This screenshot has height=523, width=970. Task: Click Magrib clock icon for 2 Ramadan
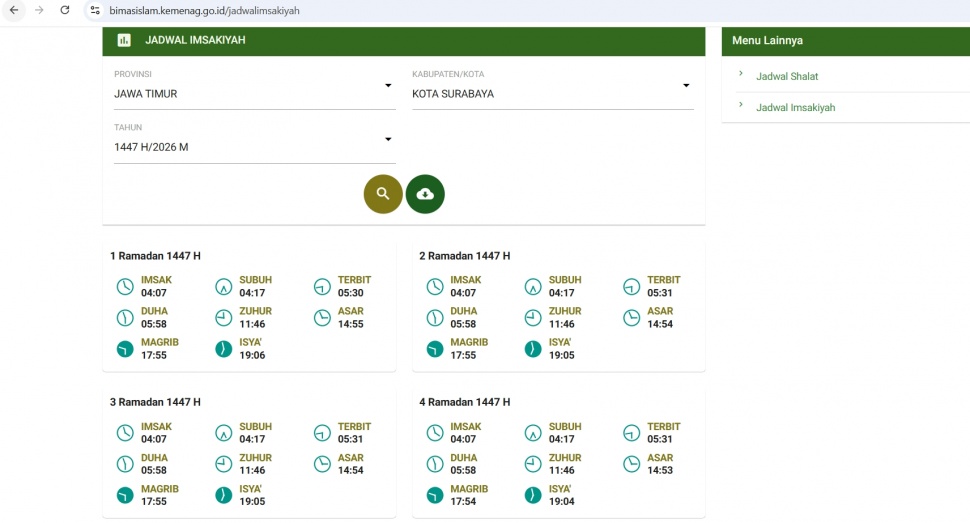(x=435, y=349)
